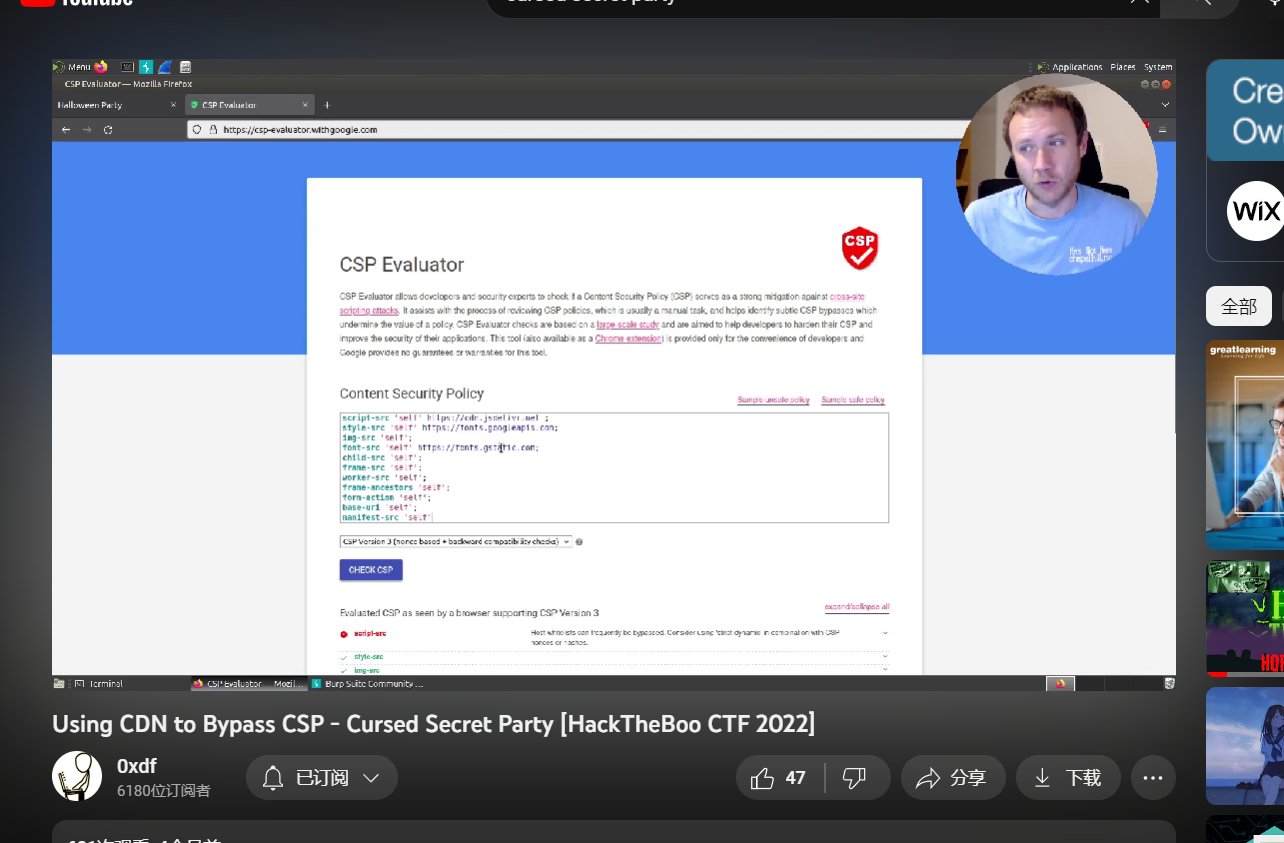Open a new Firefox tab with plus

pyautogui.click(x=326, y=105)
